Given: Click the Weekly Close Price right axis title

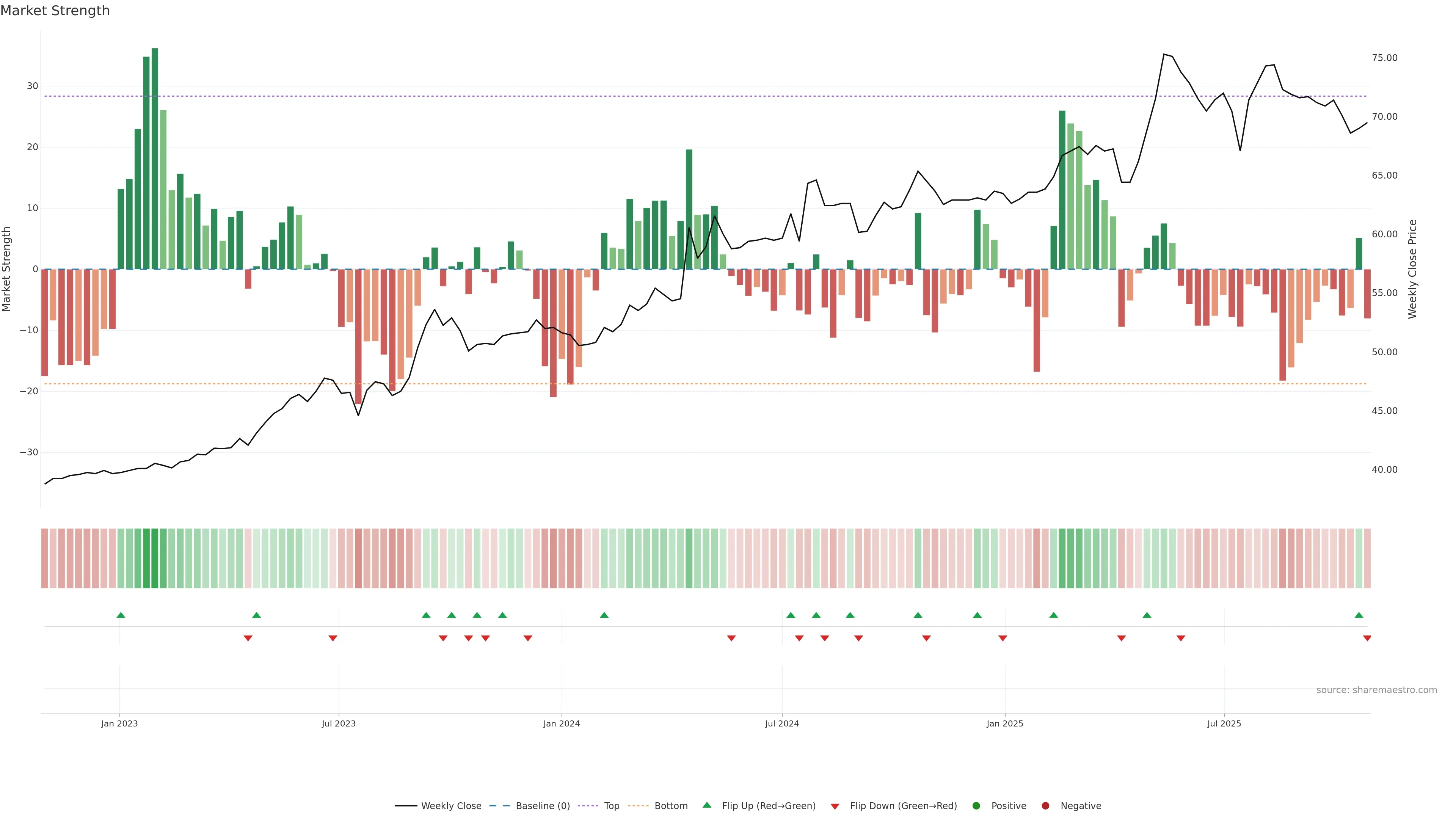Looking at the screenshot, I should click(x=1412, y=269).
